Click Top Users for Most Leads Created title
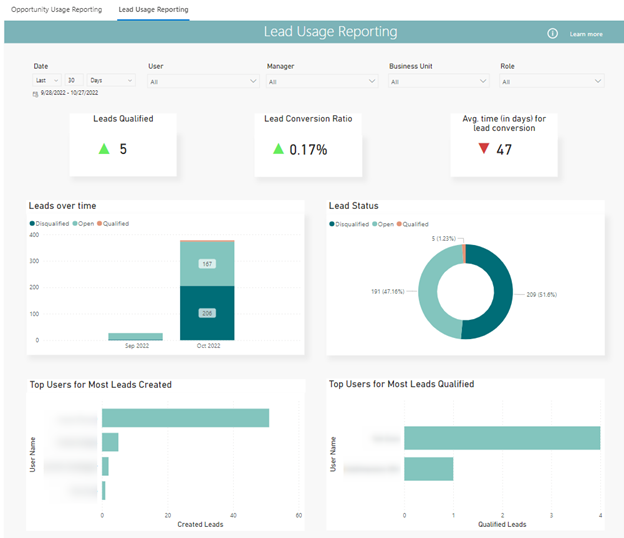The height and width of the screenshot is (538, 624). pos(101,385)
